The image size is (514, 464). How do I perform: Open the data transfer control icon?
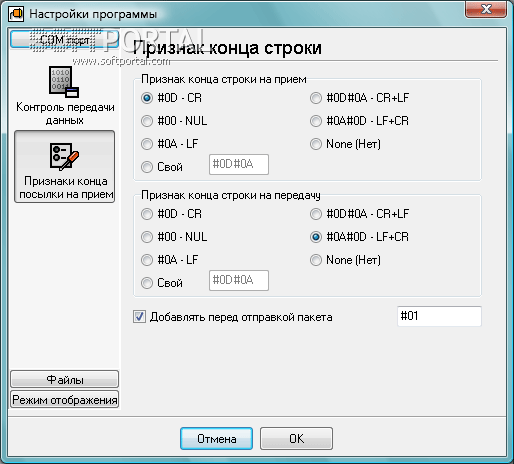[x=64, y=82]
